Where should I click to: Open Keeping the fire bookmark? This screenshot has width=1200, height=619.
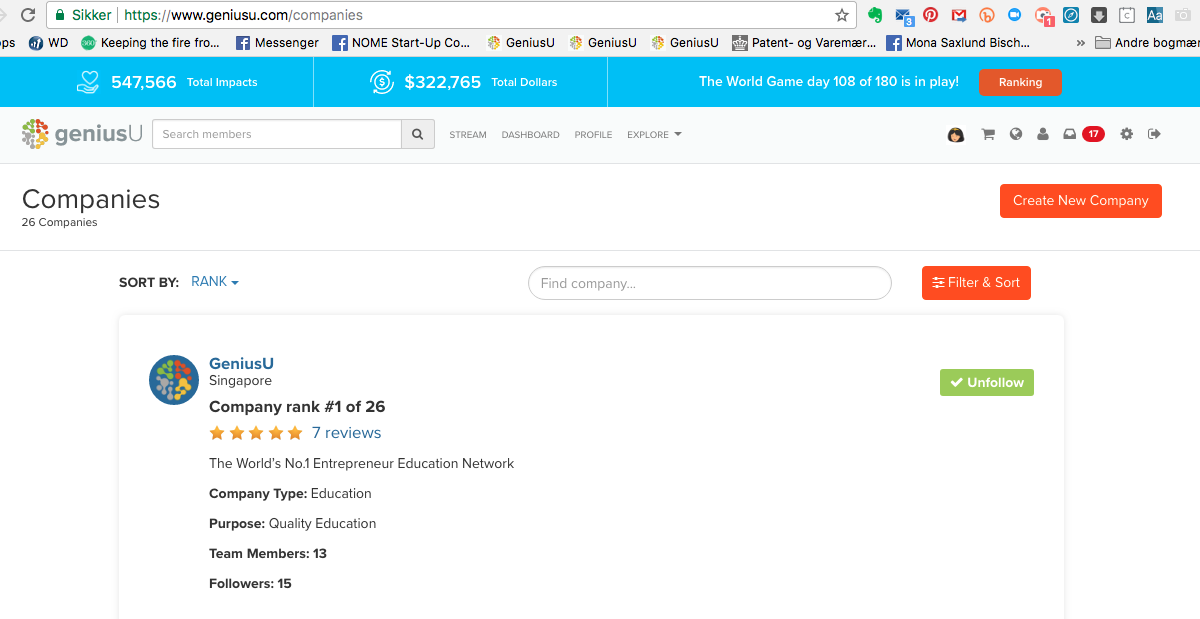[x=150, y=43]
